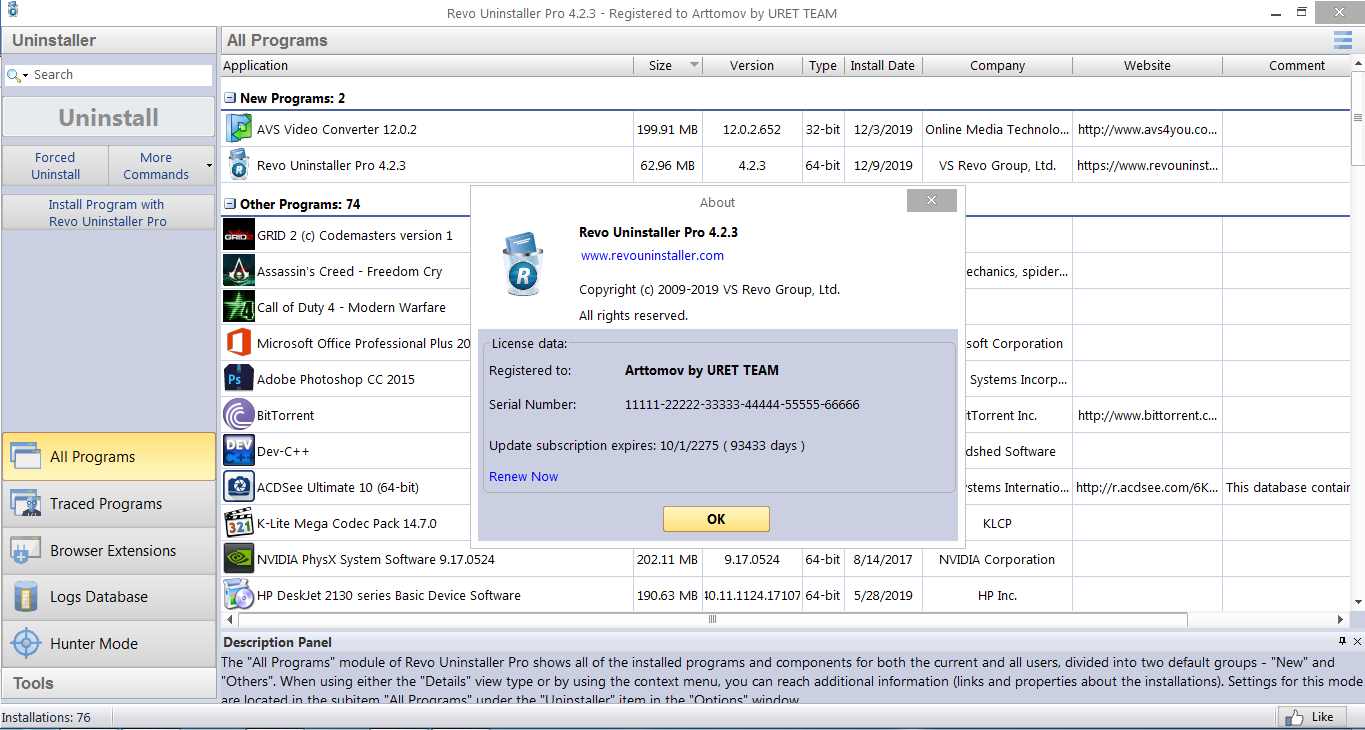The width and height of the screenshot is (1365, 730).
Task: Click the BitTorrent program icon
Action: pyautogui.click(x=239, y=415)
